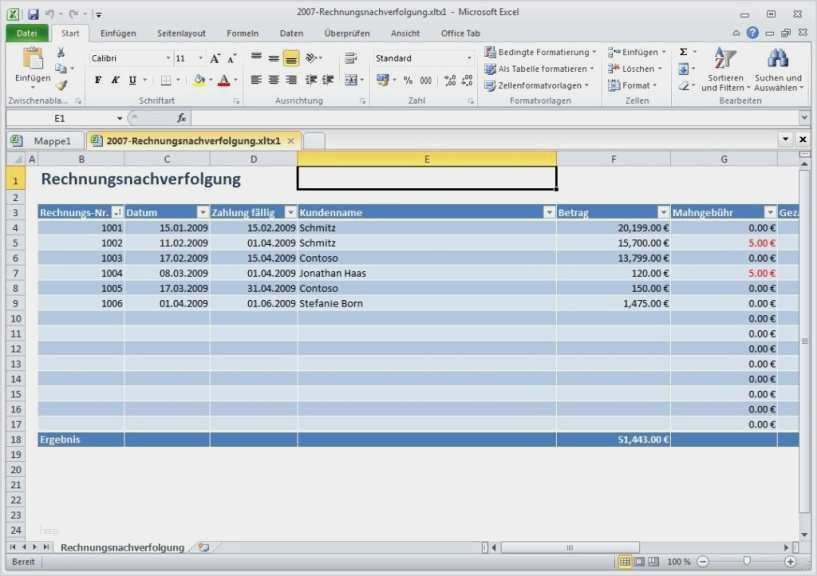Screen dimensions: 817x576
Task: Click the increase decimal places icon
Action: [x=450, y=80]
